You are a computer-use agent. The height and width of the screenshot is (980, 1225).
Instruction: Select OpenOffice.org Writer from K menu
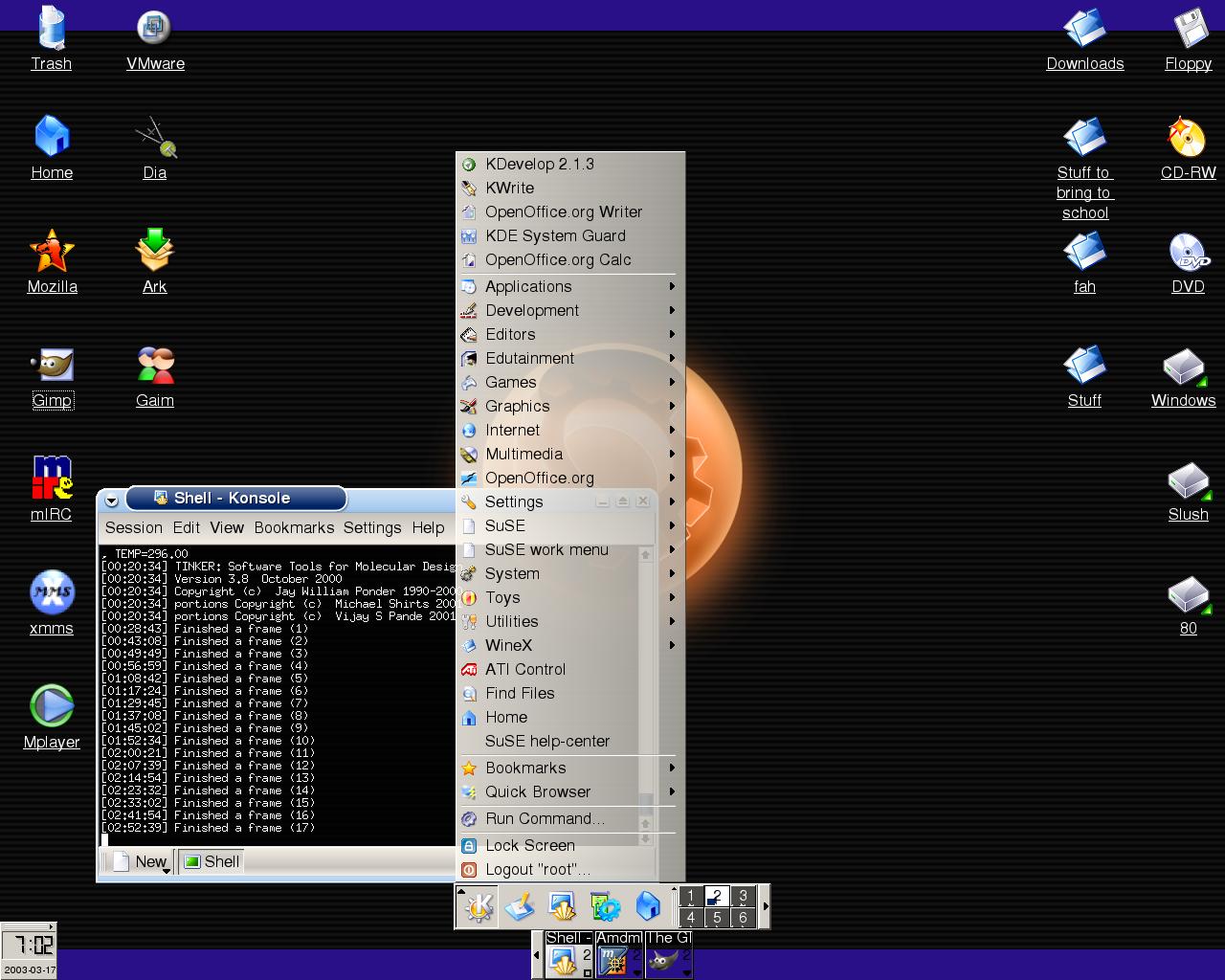coord(569,212)
